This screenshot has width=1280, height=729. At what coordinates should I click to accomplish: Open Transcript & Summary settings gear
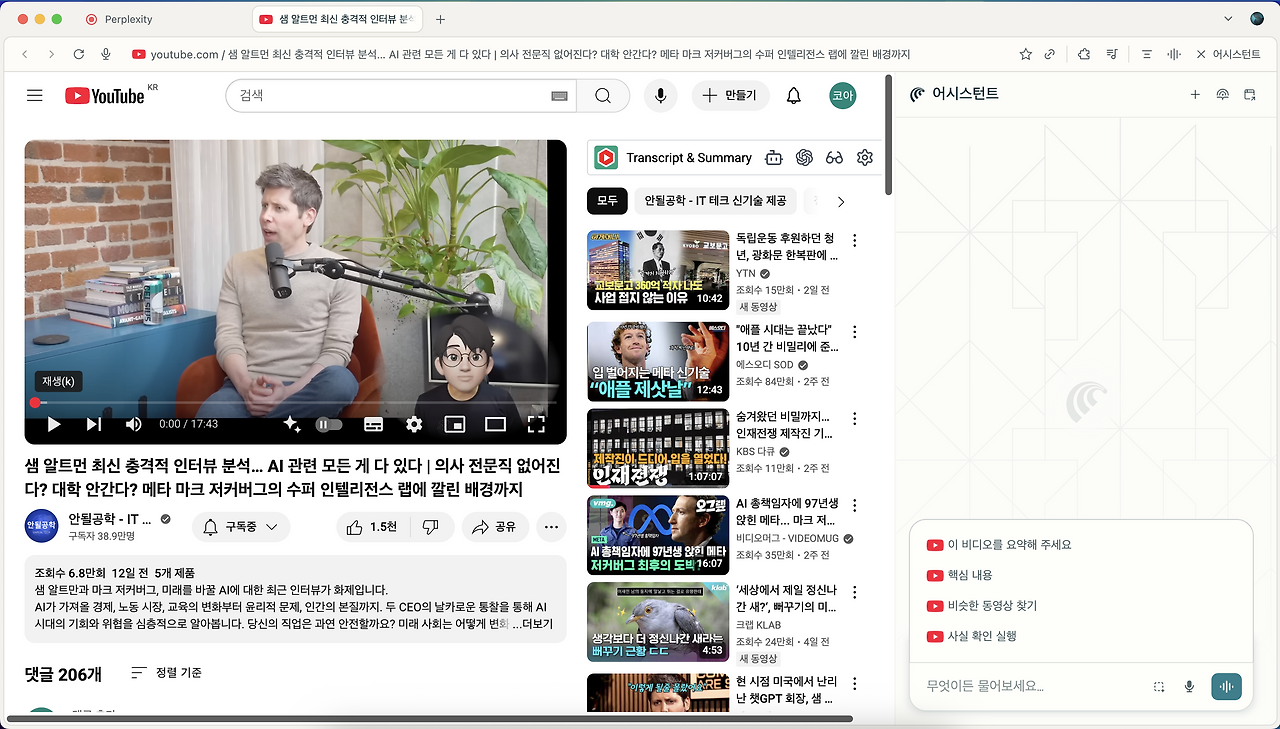pyautogui.click(x=865, y=158)
